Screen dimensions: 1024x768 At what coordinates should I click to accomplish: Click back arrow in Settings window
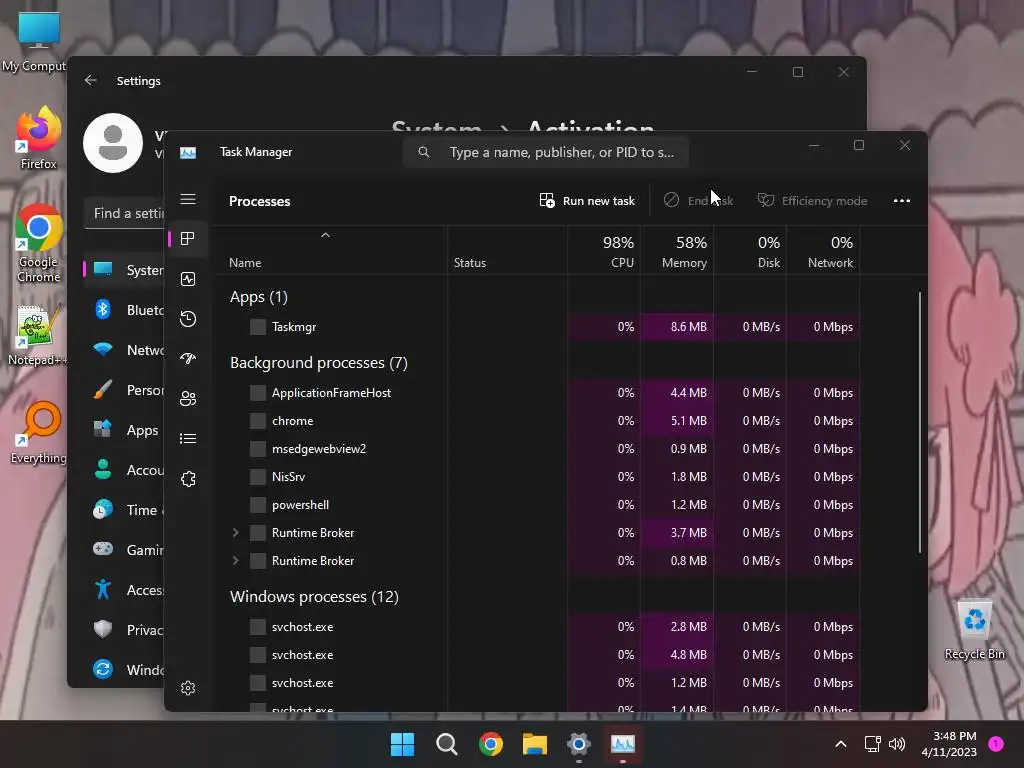click(x=91, y=80)
